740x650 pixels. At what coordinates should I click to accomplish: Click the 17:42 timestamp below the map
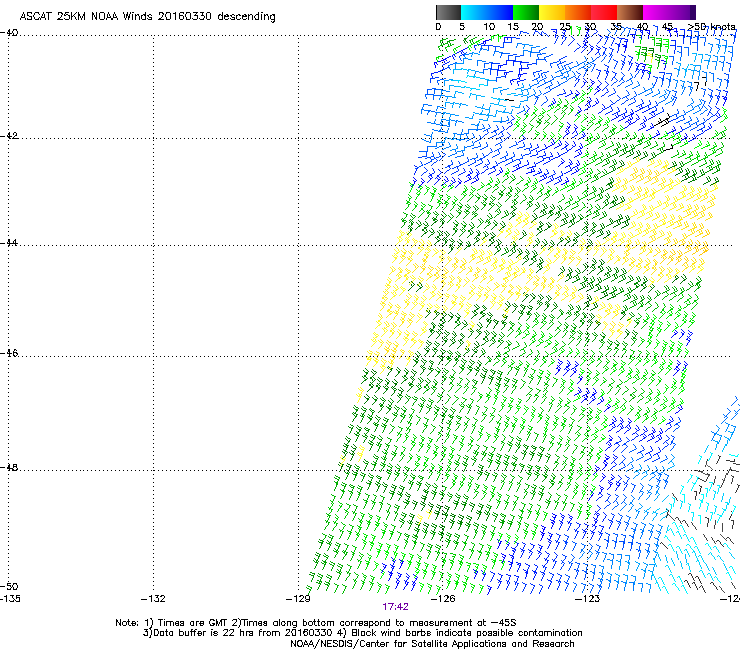click(x=395, y=607)
